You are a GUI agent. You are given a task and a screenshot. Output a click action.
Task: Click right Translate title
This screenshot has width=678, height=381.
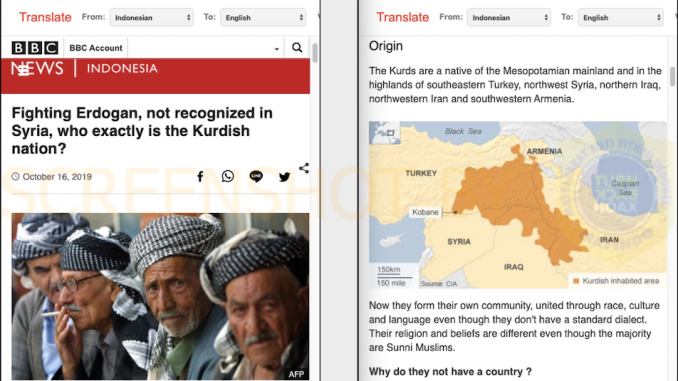point(403,17)
